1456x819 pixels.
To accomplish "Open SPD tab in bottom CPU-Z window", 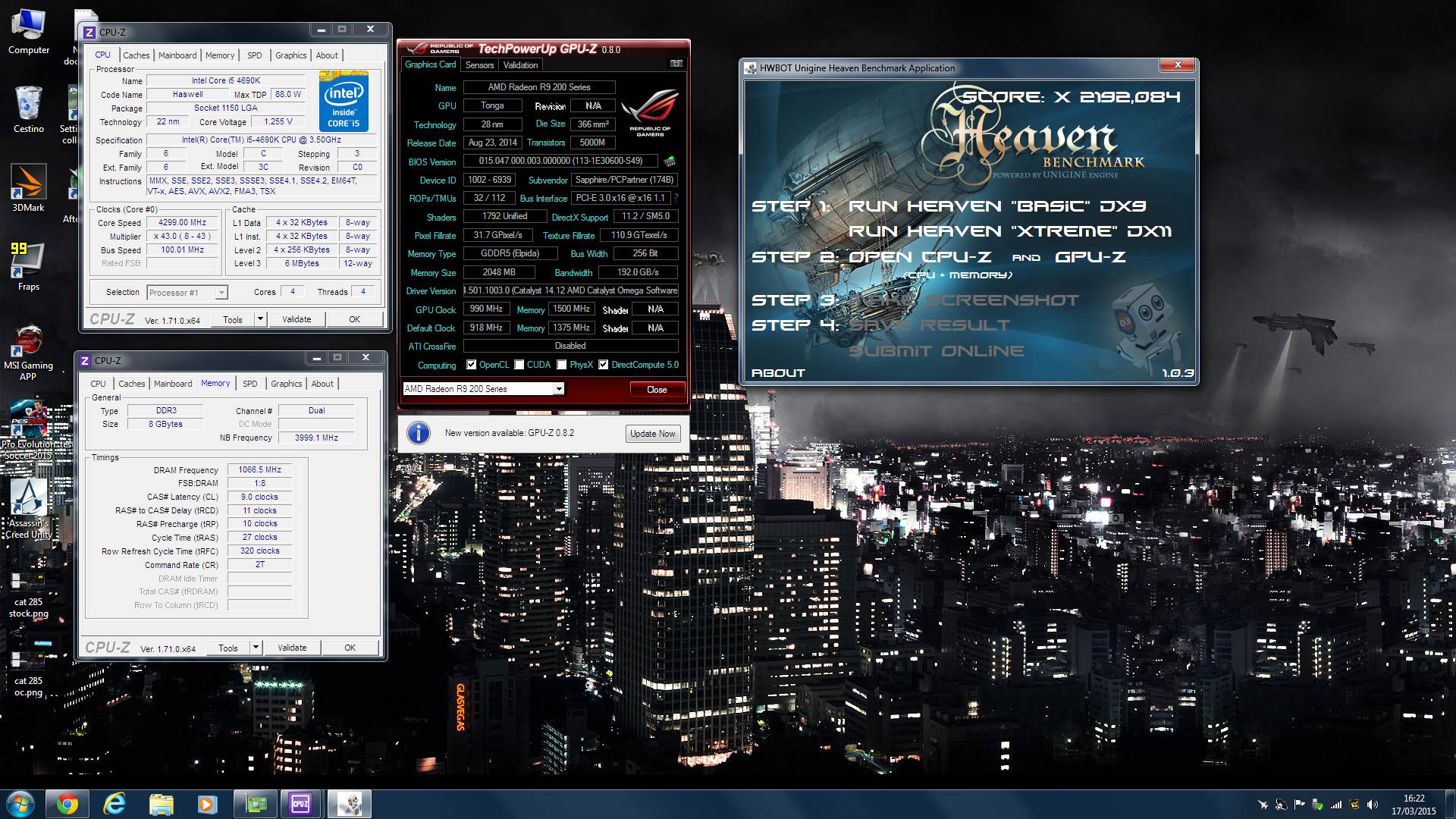I will 250,384.
